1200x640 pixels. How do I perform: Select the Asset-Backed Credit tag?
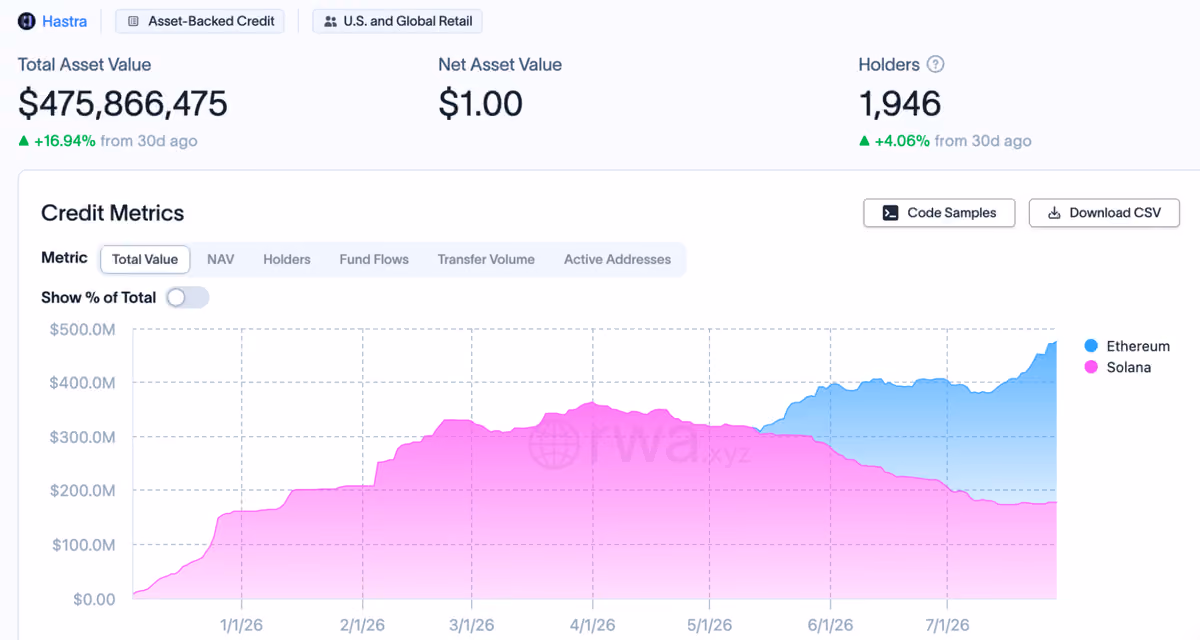pyautogui.click(x=200, y=21)
